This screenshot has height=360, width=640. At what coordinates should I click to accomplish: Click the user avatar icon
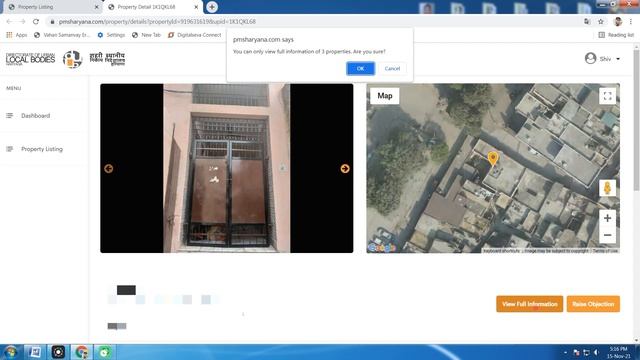[590, 58]
